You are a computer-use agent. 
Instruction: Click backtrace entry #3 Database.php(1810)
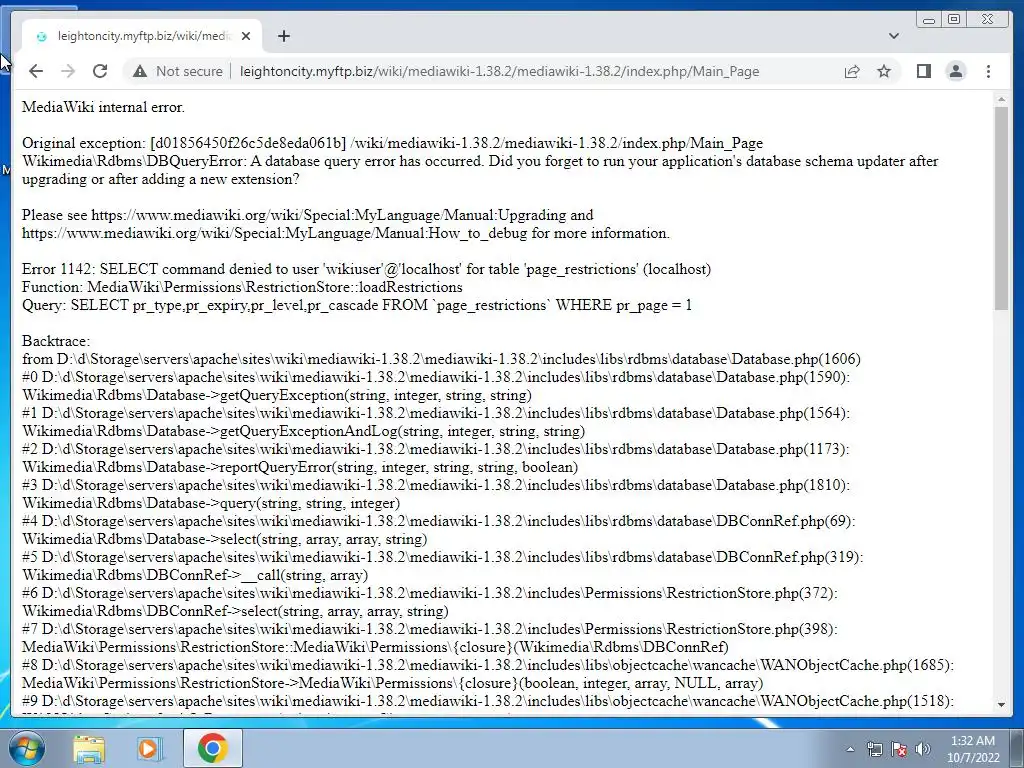[x=436, y=485]
